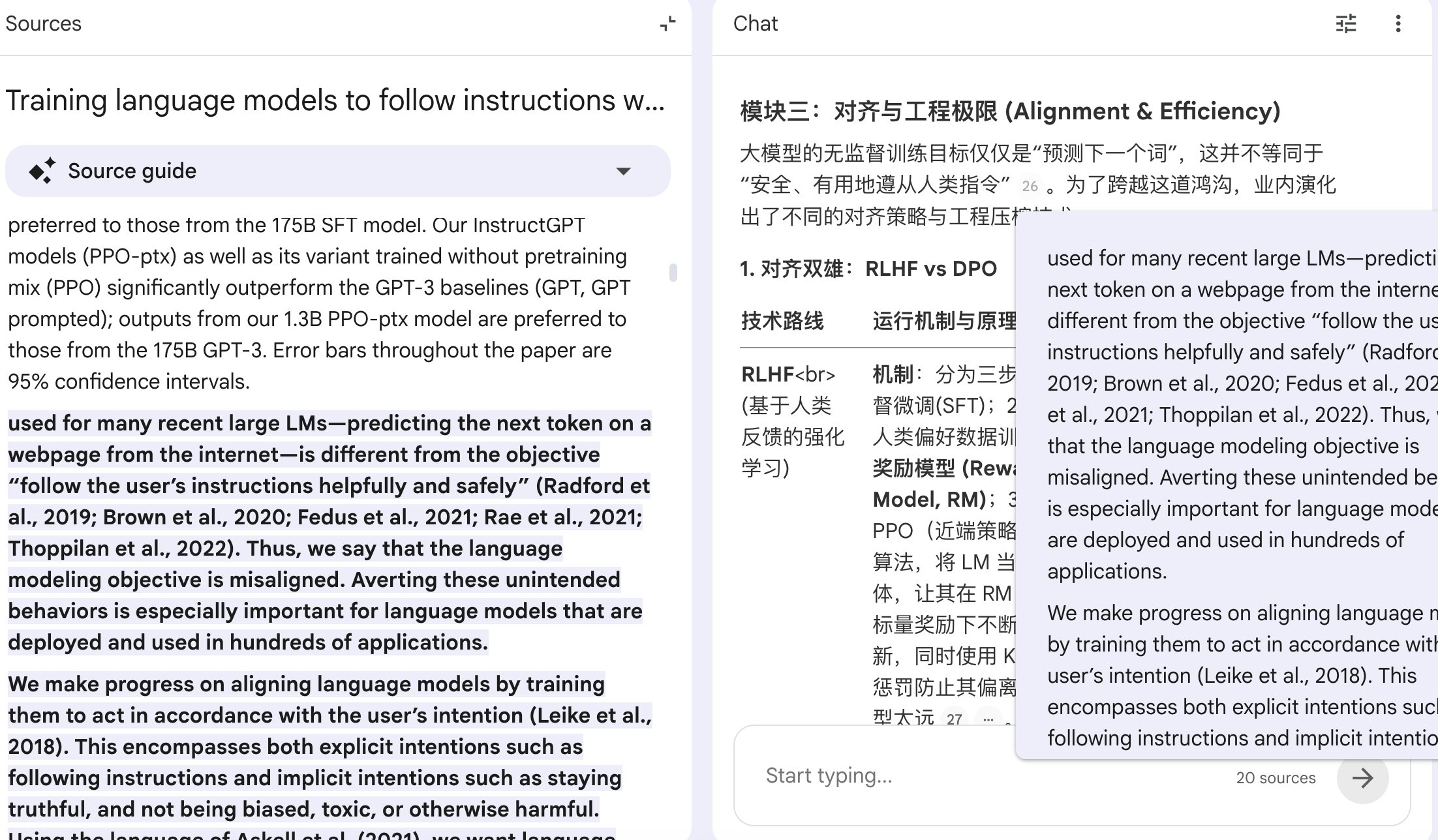Select the Sources panel header

click(x=43, y=23)
